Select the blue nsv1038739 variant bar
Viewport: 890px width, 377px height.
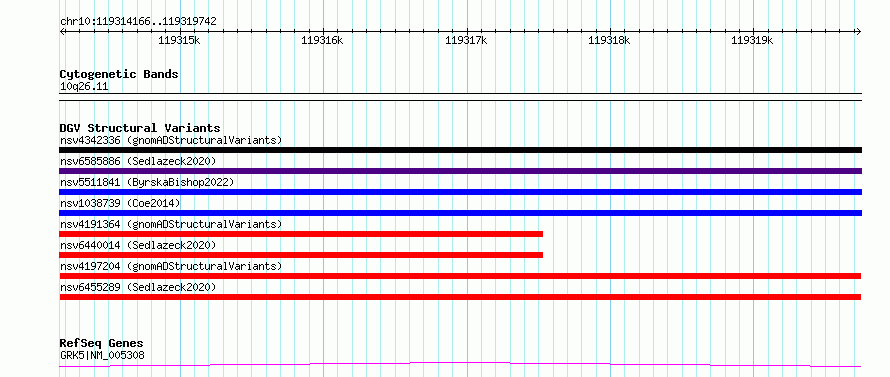click(461, 213)
